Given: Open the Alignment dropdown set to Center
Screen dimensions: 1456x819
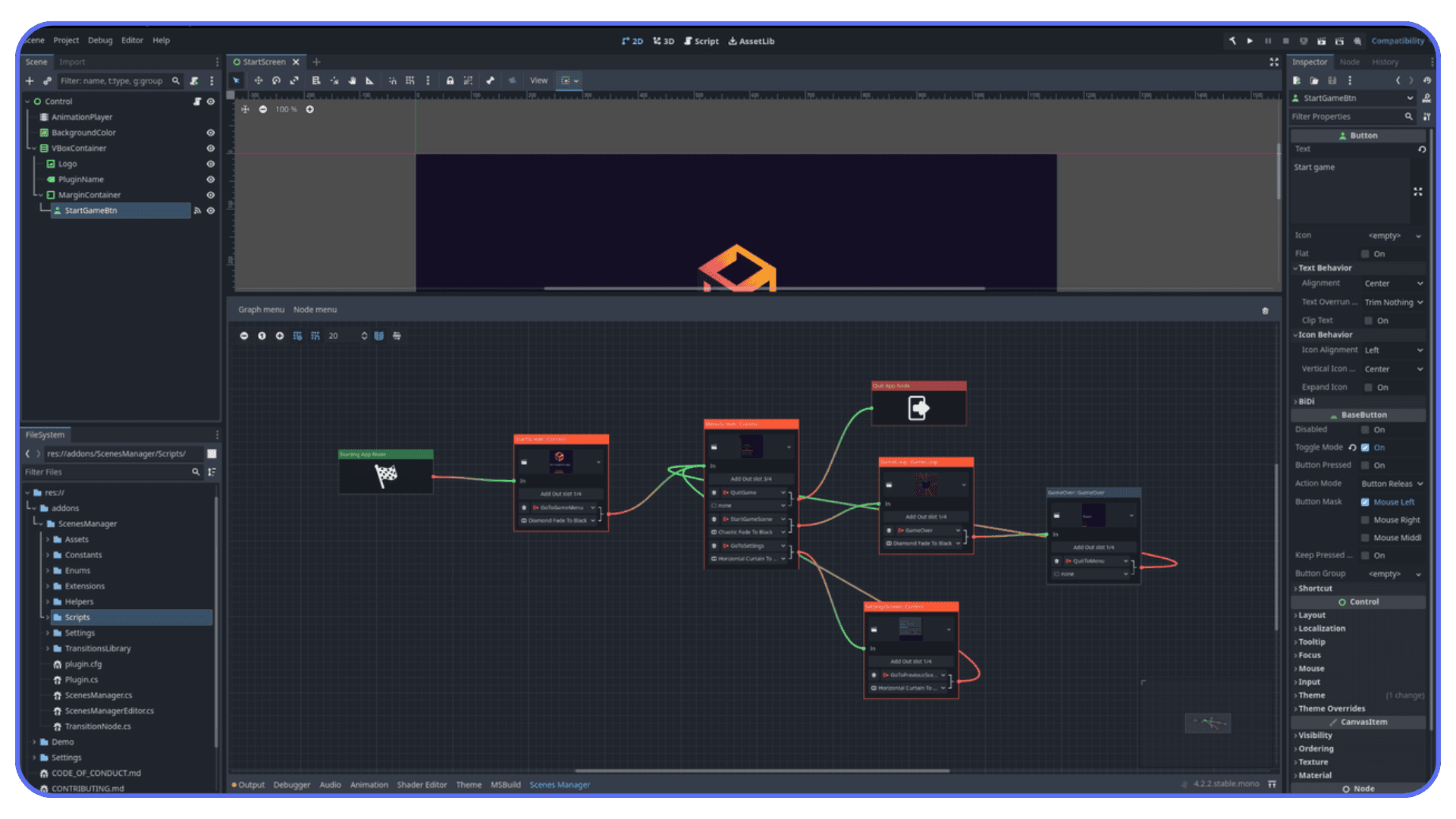Looking at the screenshot, I should coord(1392,283).
